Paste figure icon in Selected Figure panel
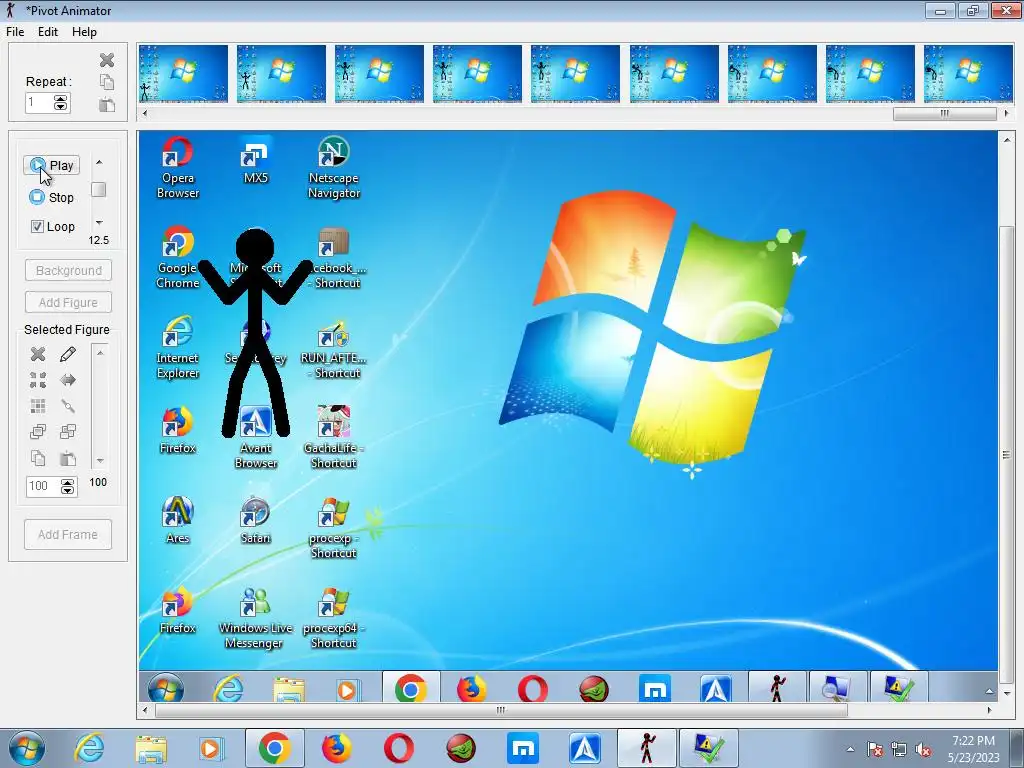1024x768 pixels. click(x=68, y=458)
